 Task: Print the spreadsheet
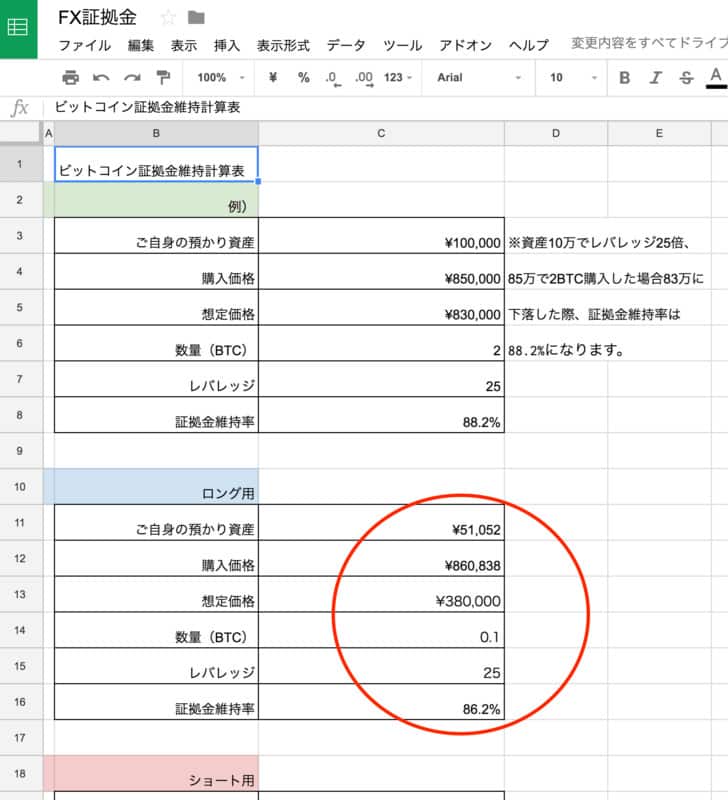(x=70, y=78)
